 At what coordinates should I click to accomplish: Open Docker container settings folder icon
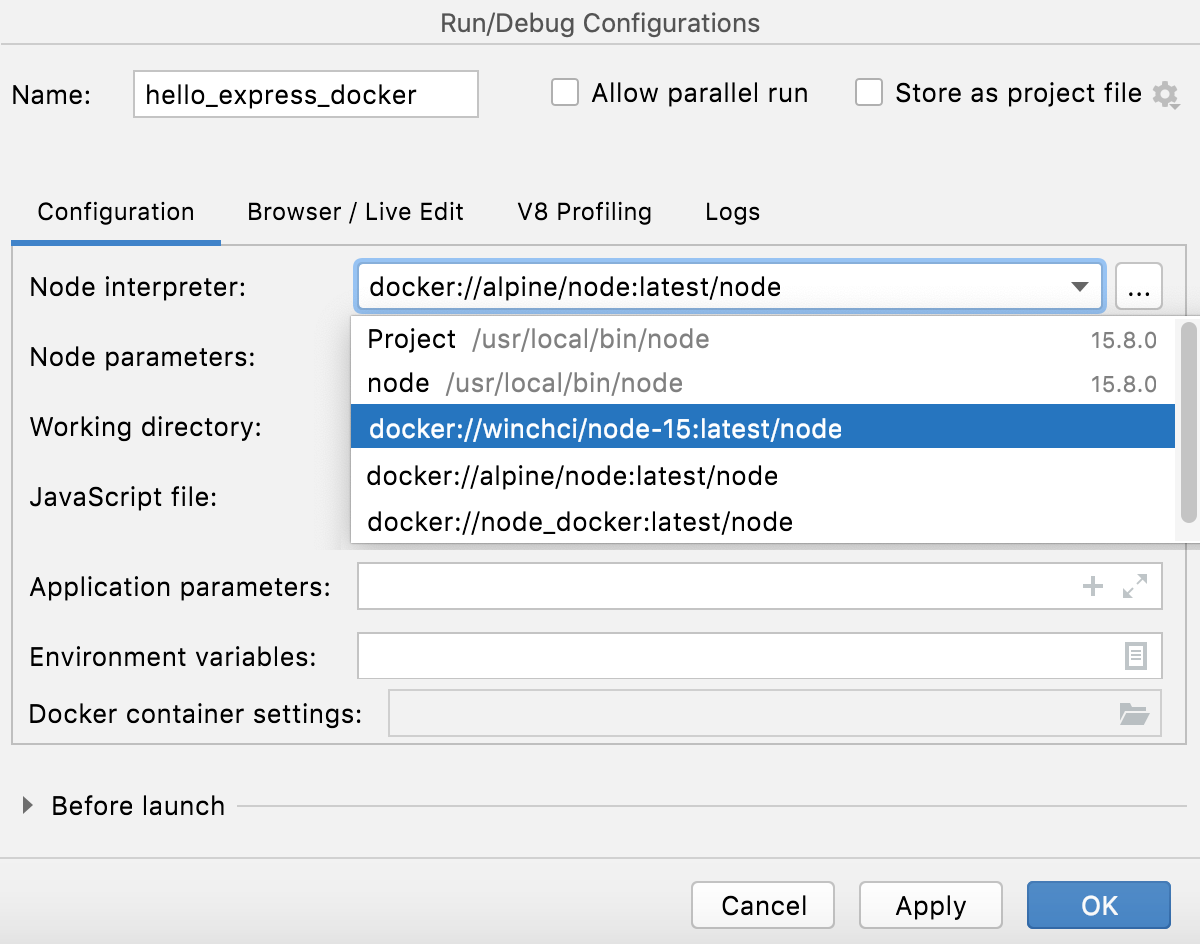1135,714
